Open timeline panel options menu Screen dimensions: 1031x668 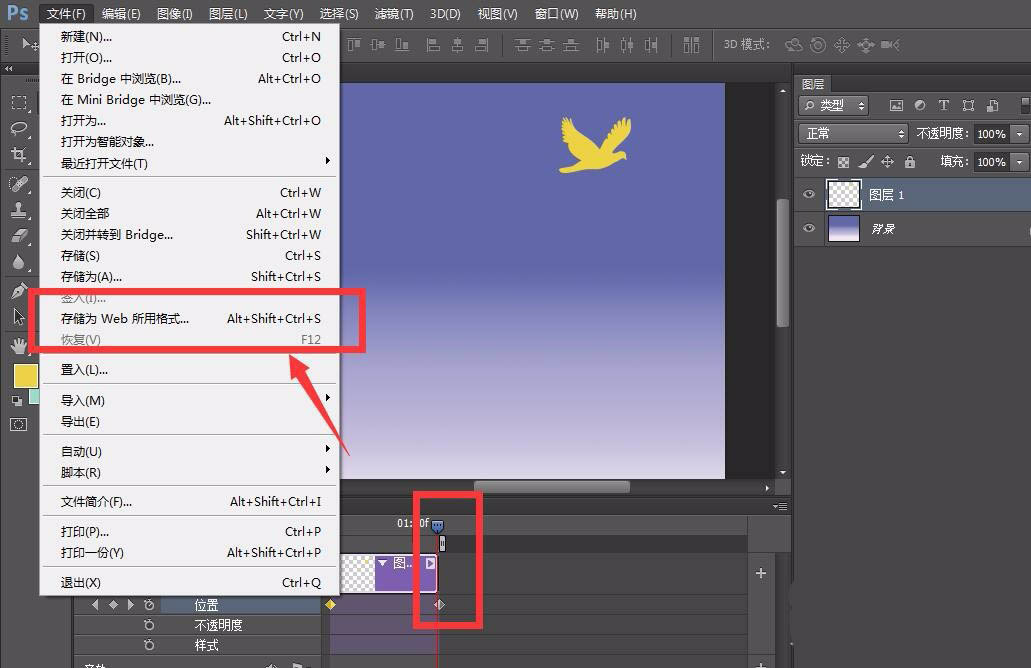tap(780, 506)
